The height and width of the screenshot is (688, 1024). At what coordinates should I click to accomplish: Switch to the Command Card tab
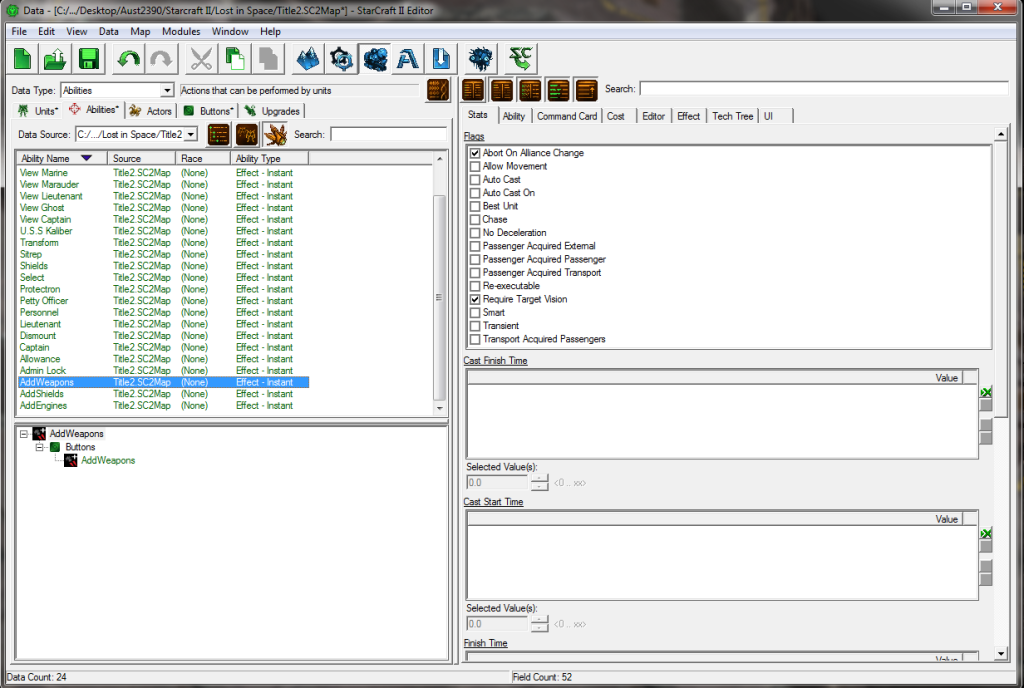point(566,116)
